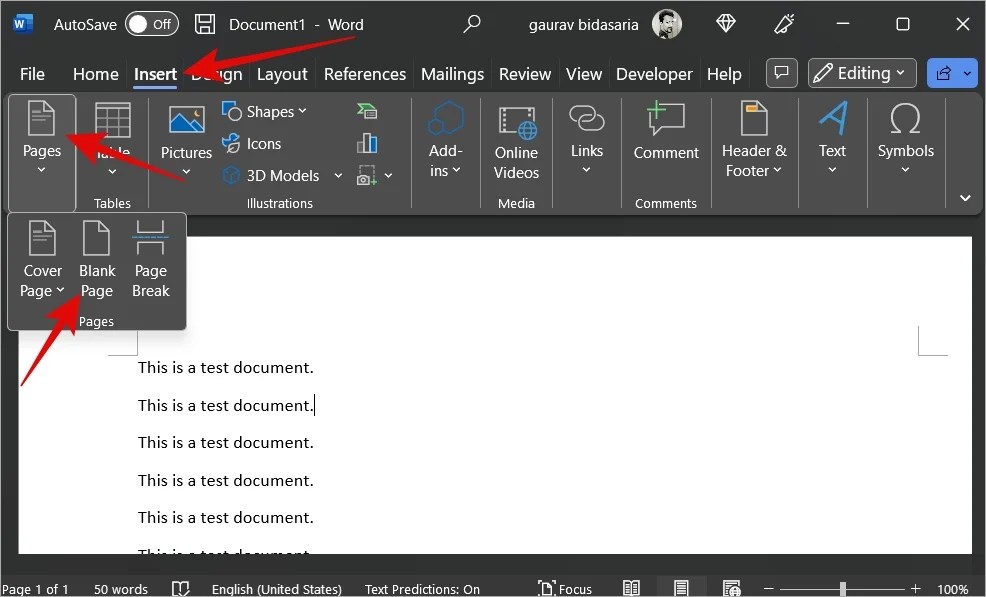The height and width of the screenshot is (597, 986).
Task: Open the Pages gallery
Action: pyautogui.click(x=41, y=138)
